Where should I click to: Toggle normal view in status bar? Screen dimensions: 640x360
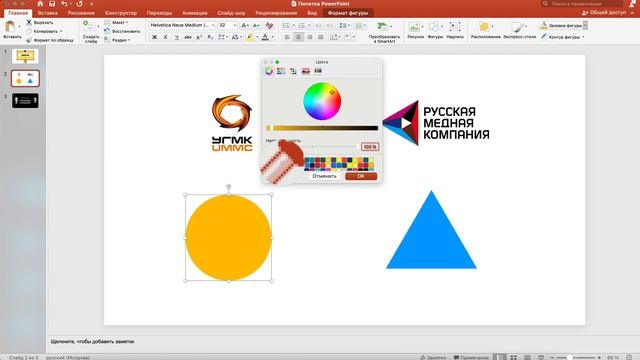point(500,357)
